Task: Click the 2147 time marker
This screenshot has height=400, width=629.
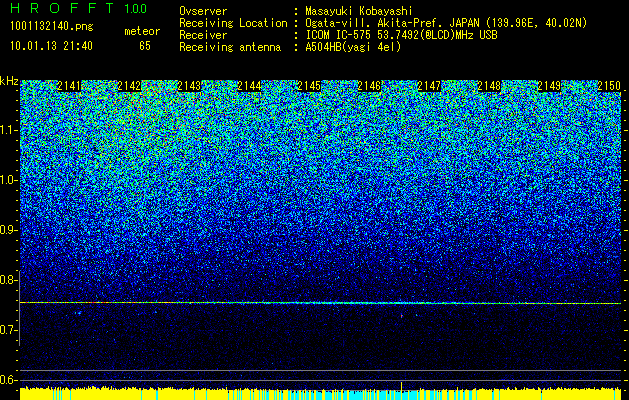Action: pos(429,86)
